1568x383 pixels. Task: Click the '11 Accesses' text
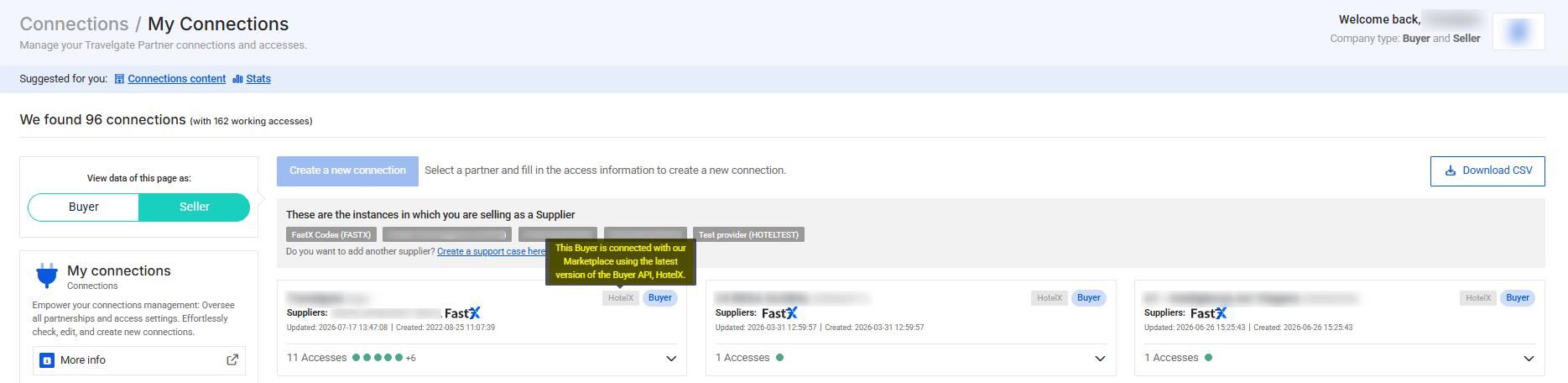click(316, 358)
